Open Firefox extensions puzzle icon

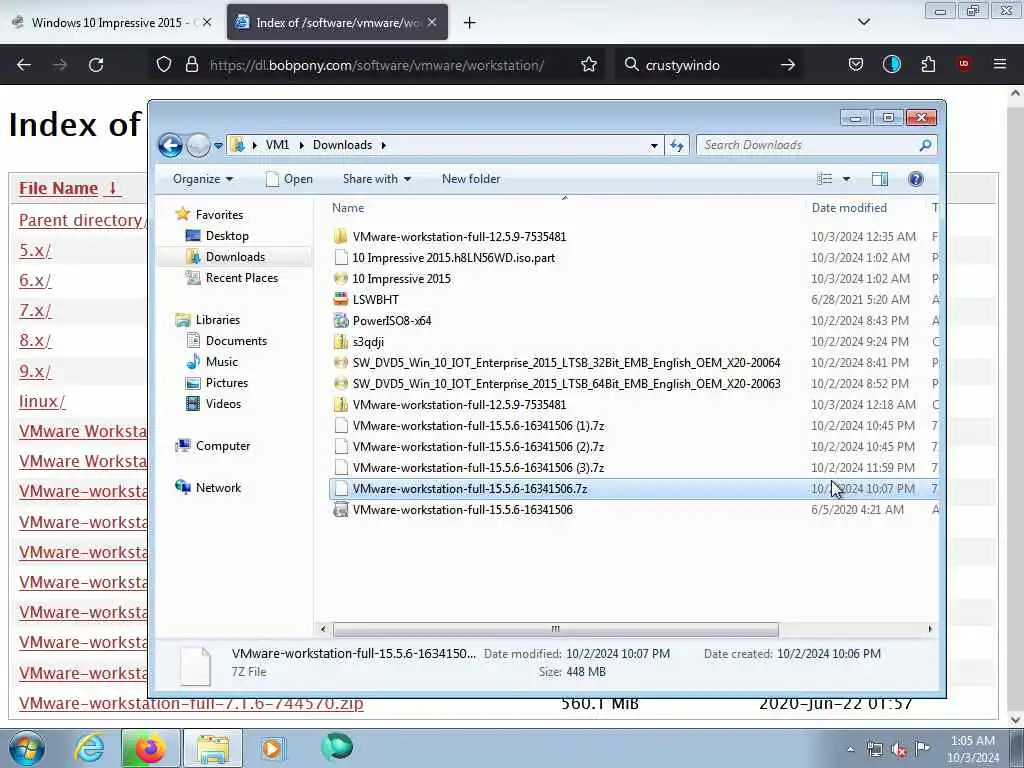(928, 64)
